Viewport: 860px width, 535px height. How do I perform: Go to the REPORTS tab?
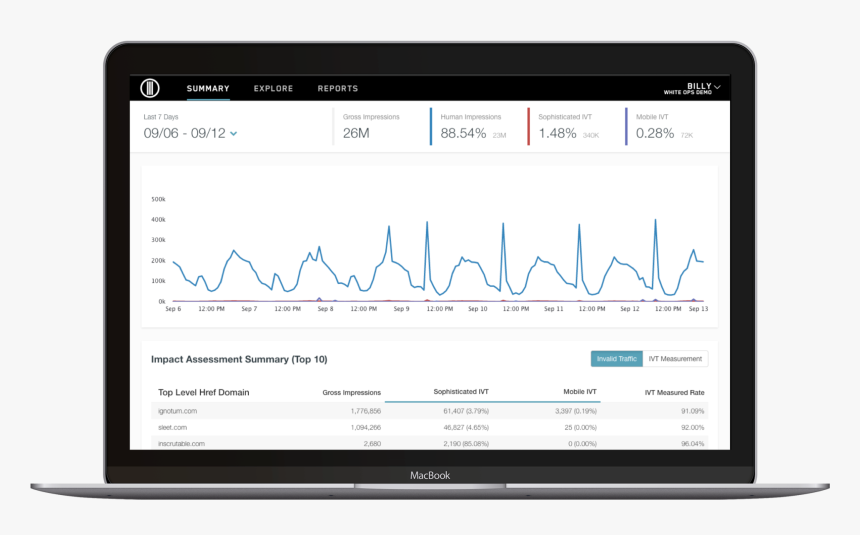[x=338, y=88]
